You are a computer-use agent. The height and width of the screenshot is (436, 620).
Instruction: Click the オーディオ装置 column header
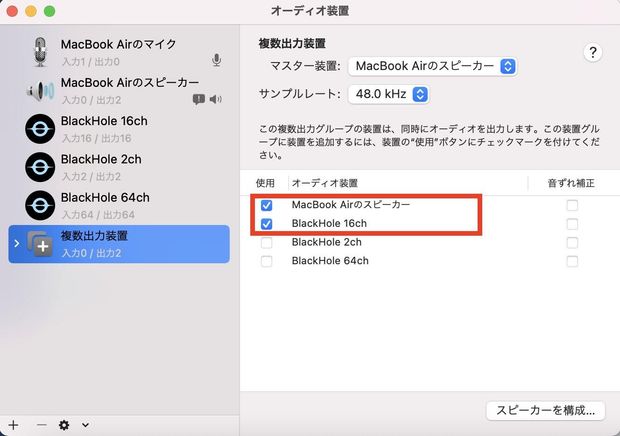pyautogui.click(x=325, y=183)
